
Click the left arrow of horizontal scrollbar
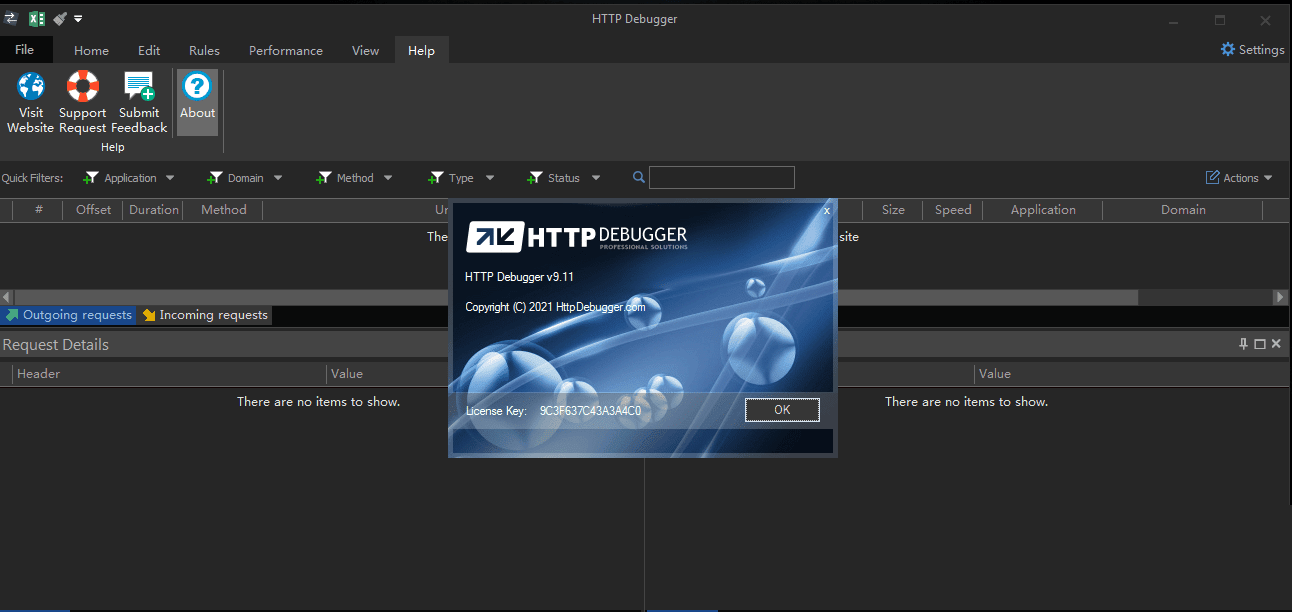7,297
